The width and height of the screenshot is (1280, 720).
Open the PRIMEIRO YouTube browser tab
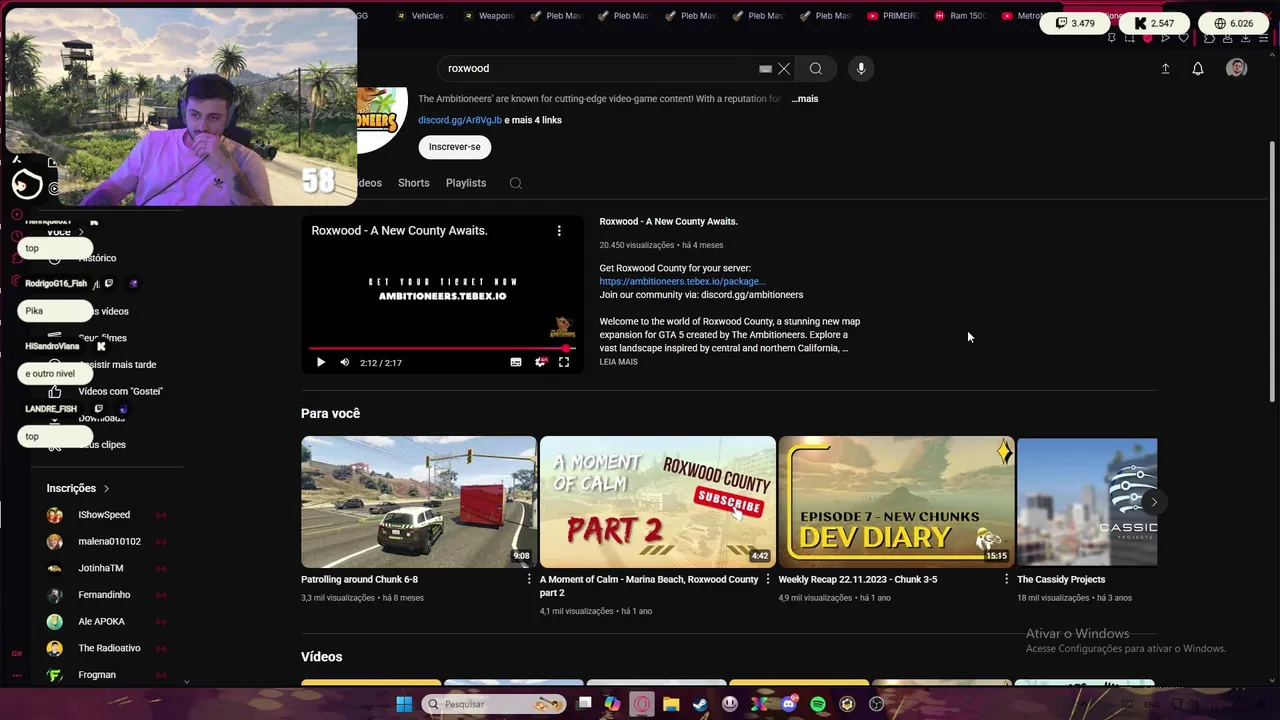[x=892, y=16]
